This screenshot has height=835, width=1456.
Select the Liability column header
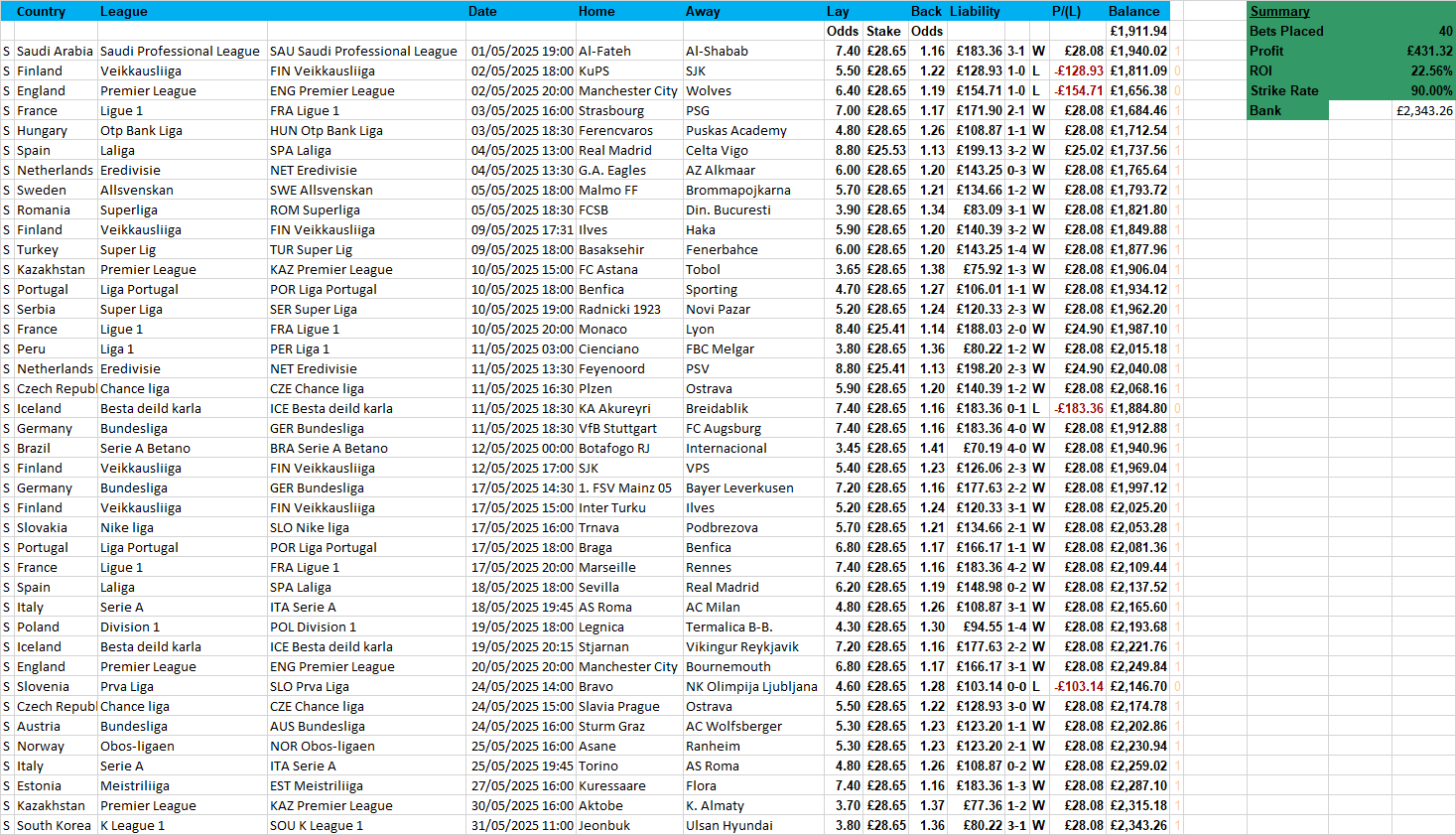pyautogui.click(x=975, y=11)
